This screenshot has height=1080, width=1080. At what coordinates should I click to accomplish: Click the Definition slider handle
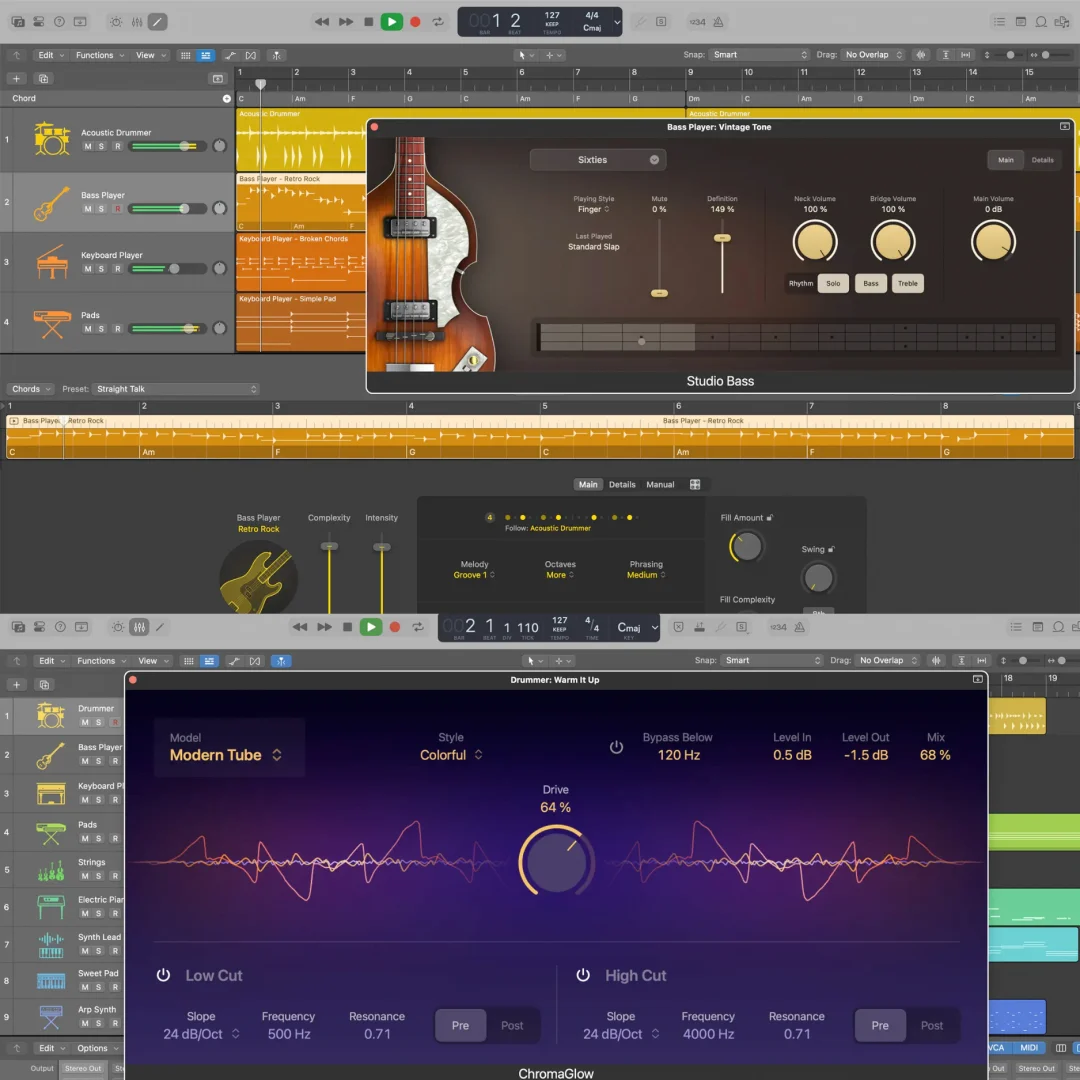722,238
